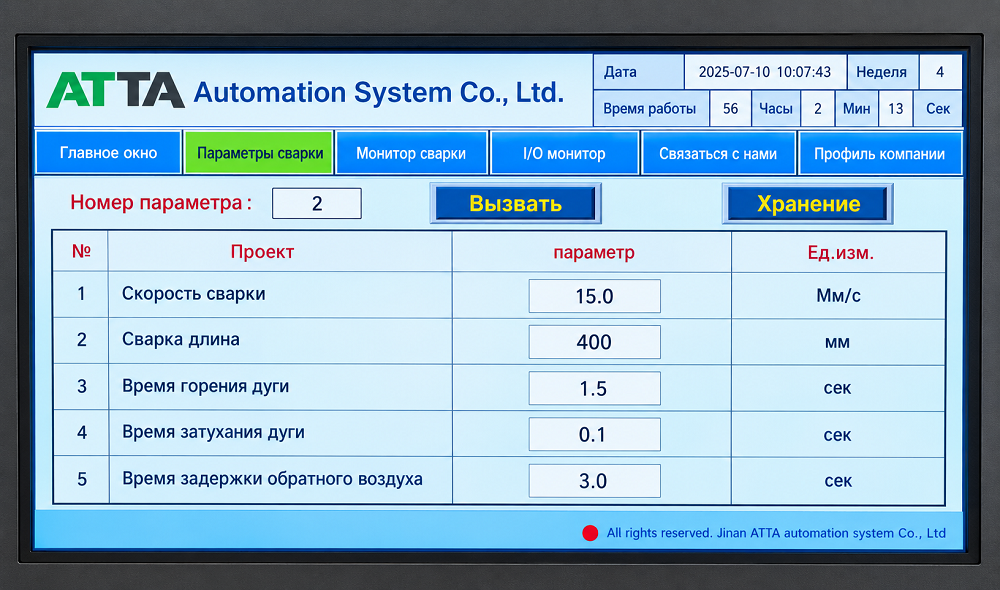This screenshot has width=1000, height=590.
Task: Click the Дата label
Action: (x=620, y=72)
